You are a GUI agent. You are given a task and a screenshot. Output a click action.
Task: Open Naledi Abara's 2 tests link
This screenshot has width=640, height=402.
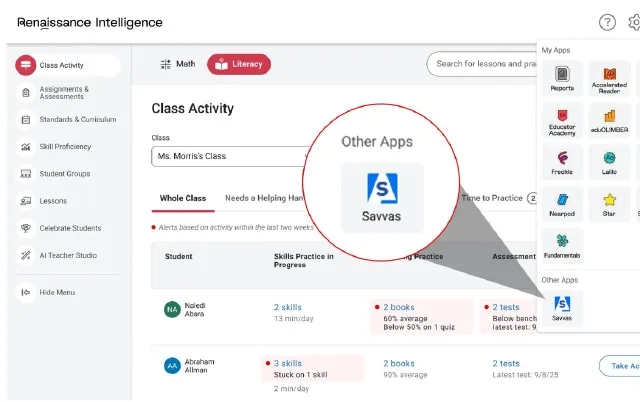(x=506, y=307)
